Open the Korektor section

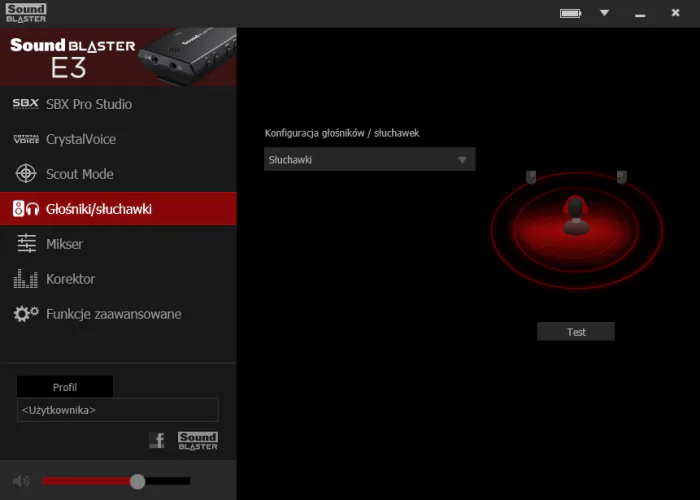point(118,279)
